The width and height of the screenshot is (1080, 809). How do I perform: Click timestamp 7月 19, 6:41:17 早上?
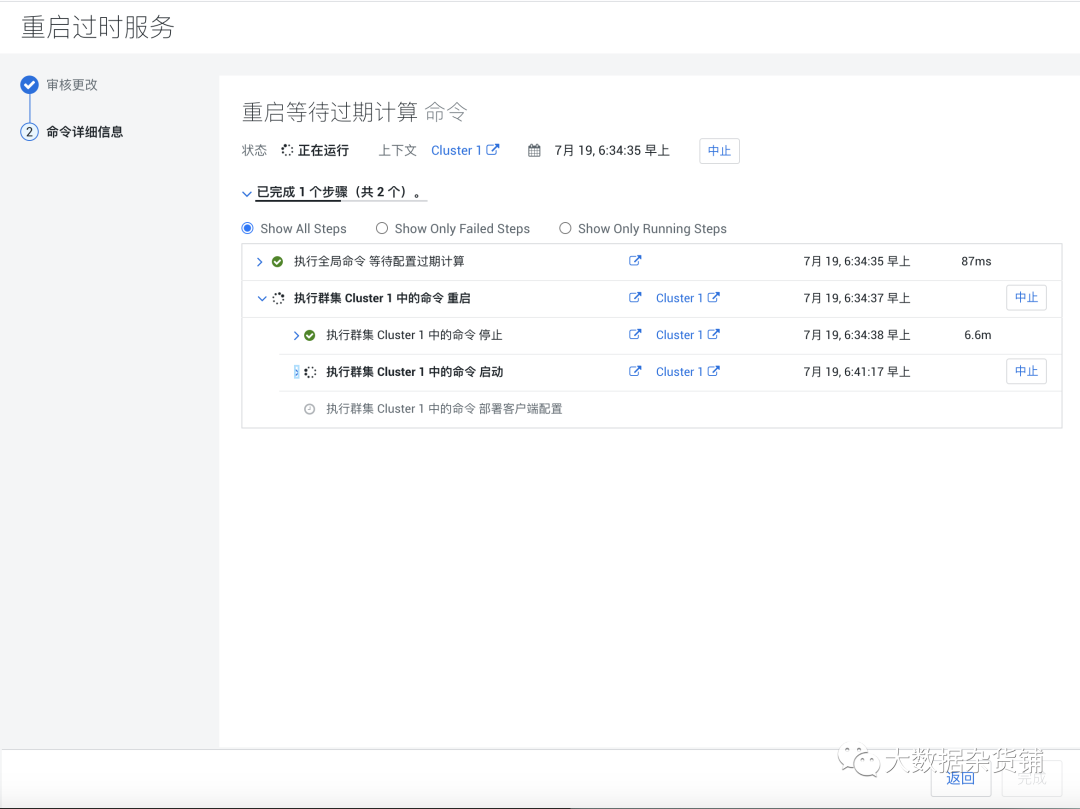(857, 372)
